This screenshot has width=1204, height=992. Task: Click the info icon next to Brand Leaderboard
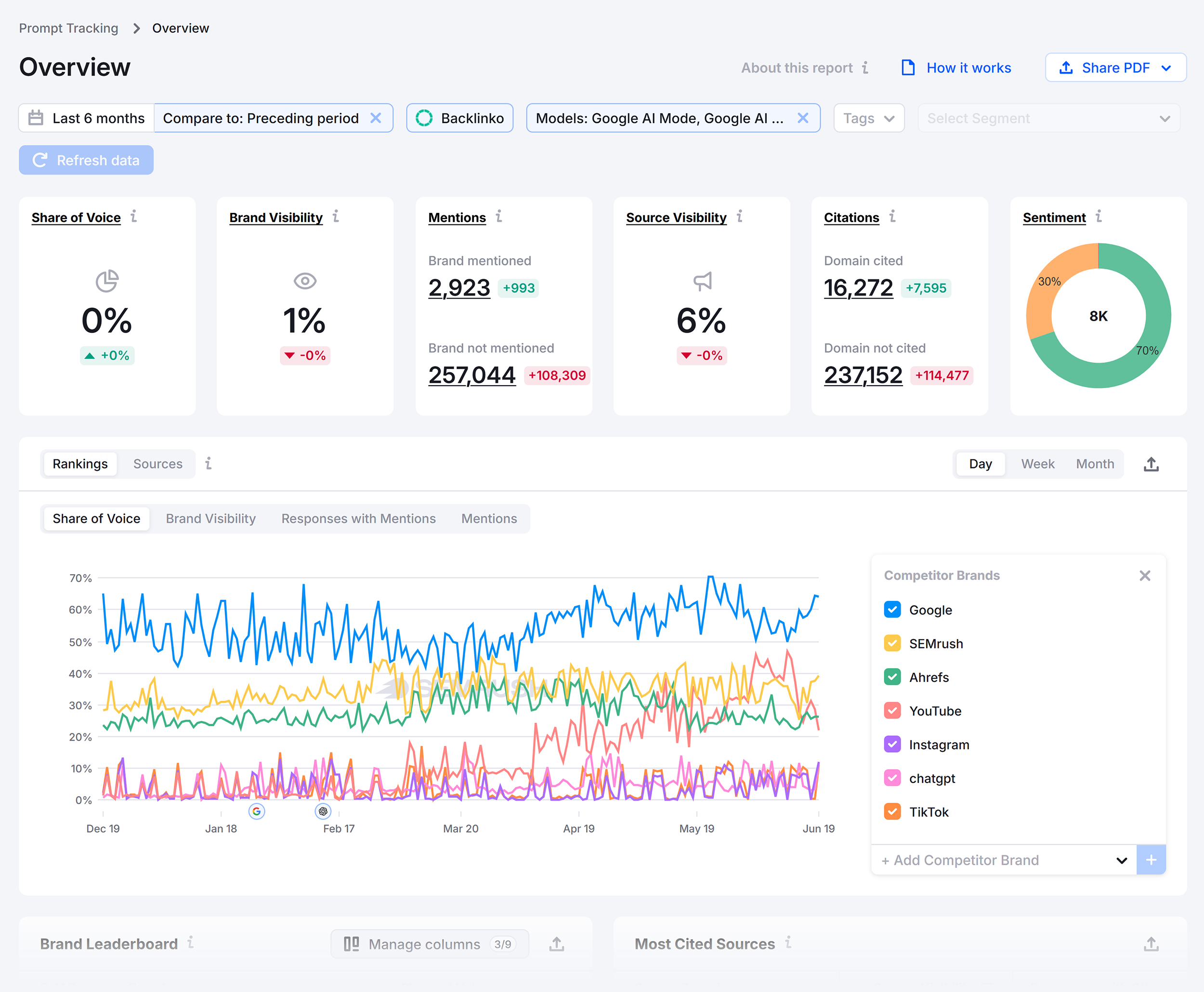coord(191,942)
